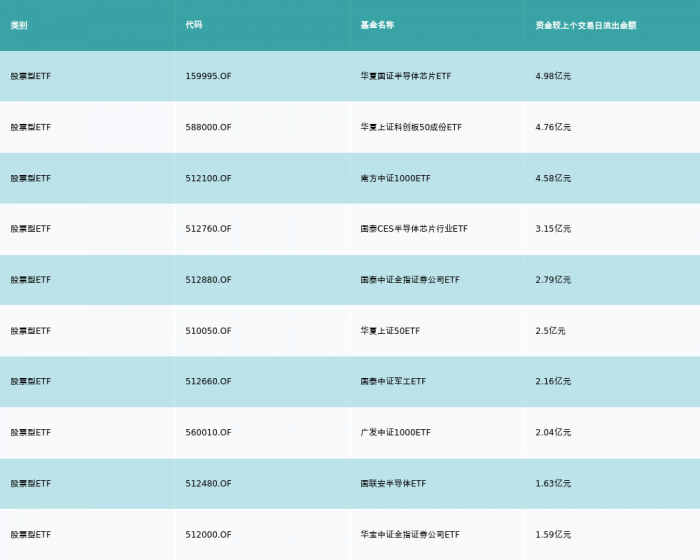The width and height of the screenshot is (700, 560).
Task: Click 股票型ETF in the 159995.OF row
Action: tap(31, 76)
